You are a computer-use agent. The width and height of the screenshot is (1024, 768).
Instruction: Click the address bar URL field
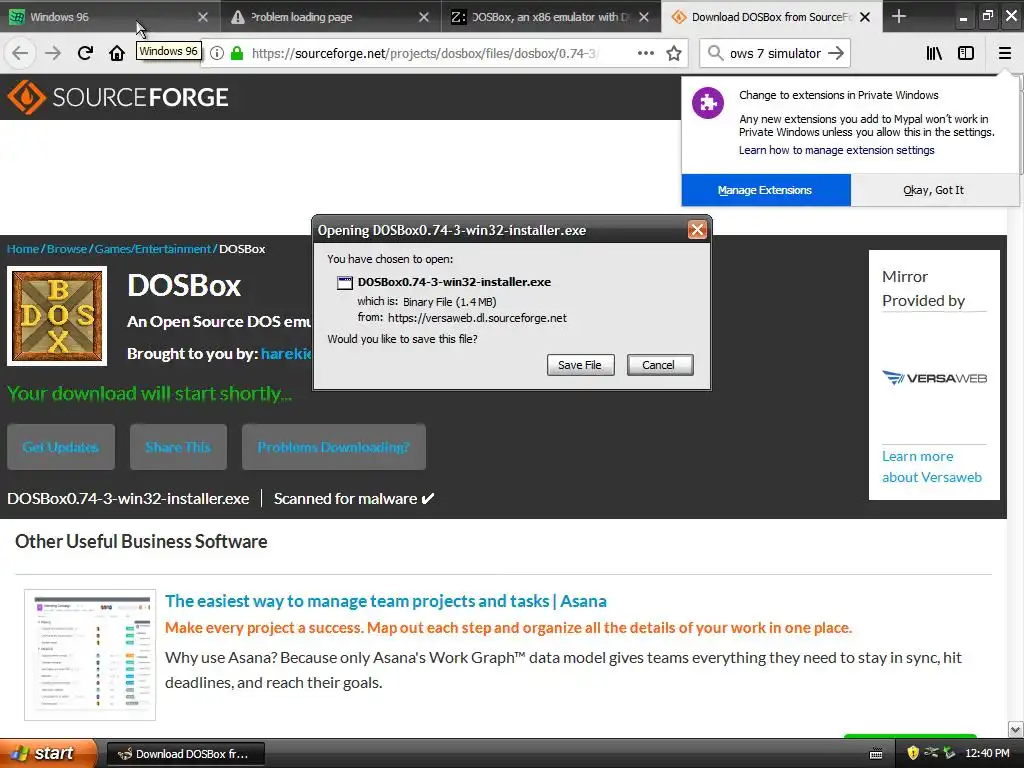(x=424, y=54)
